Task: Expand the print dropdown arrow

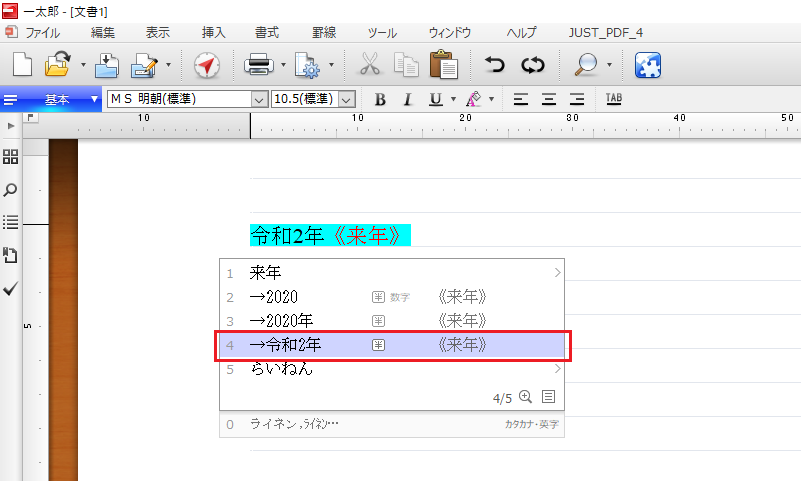Action: click(x=283, y=65)
